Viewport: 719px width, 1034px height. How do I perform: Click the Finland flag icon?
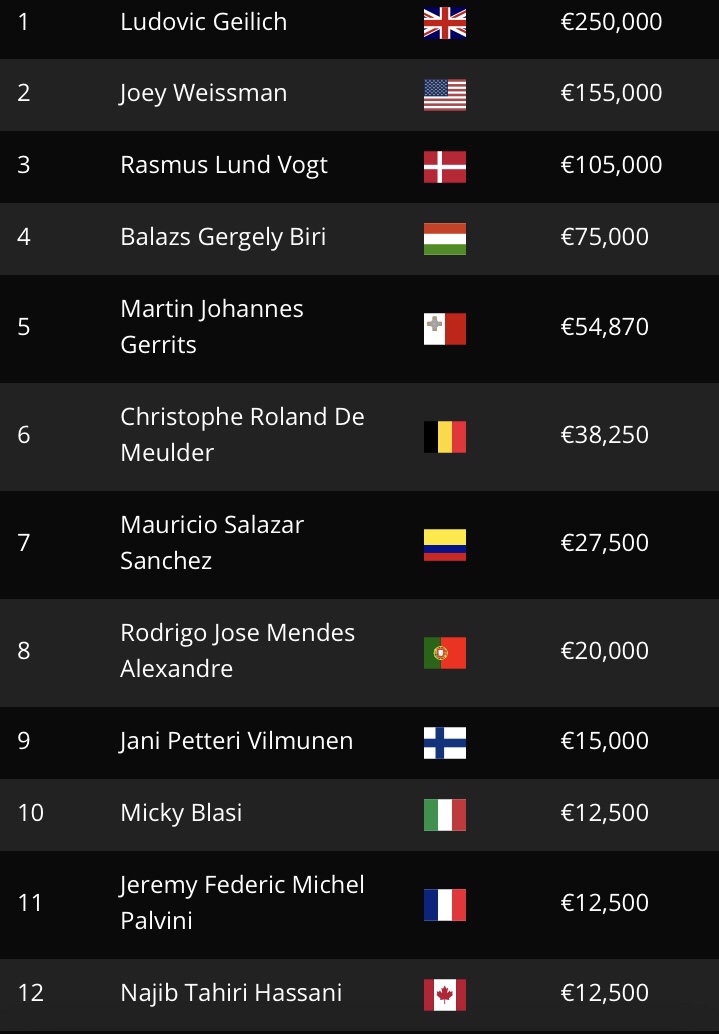tap(445, 742)
